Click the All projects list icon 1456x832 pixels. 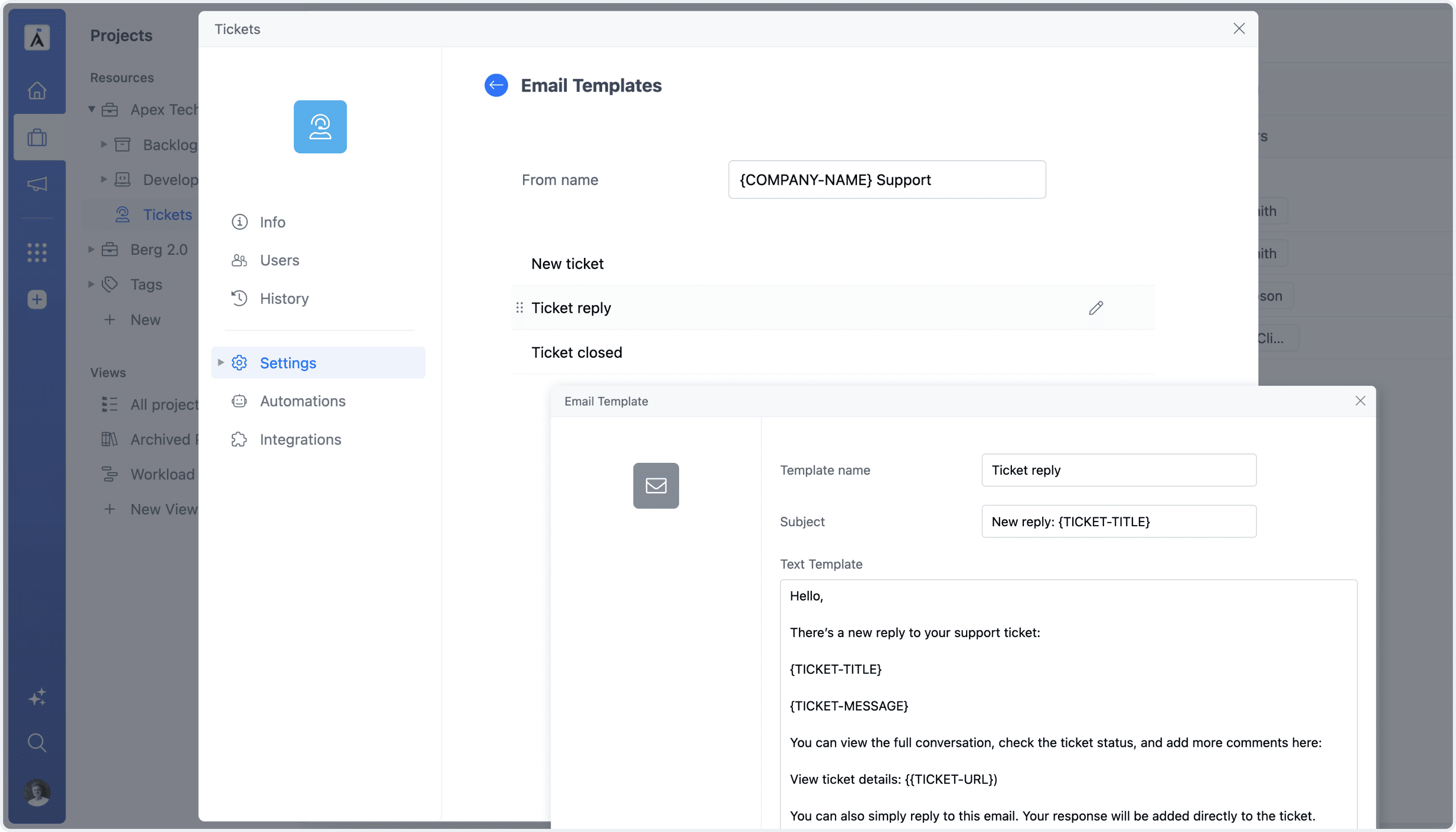pos(110,404)
